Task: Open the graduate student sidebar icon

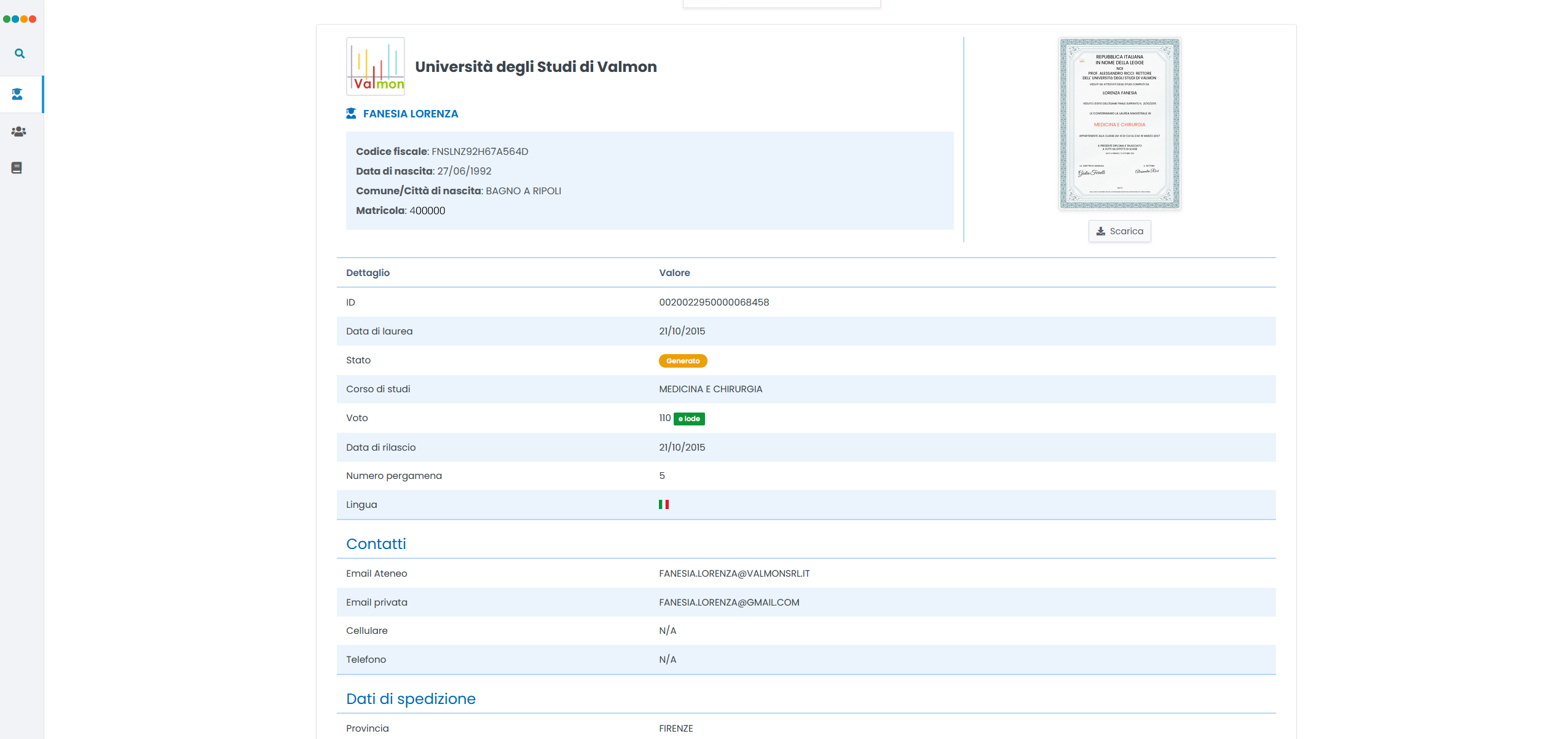Action: pos(18,94)
